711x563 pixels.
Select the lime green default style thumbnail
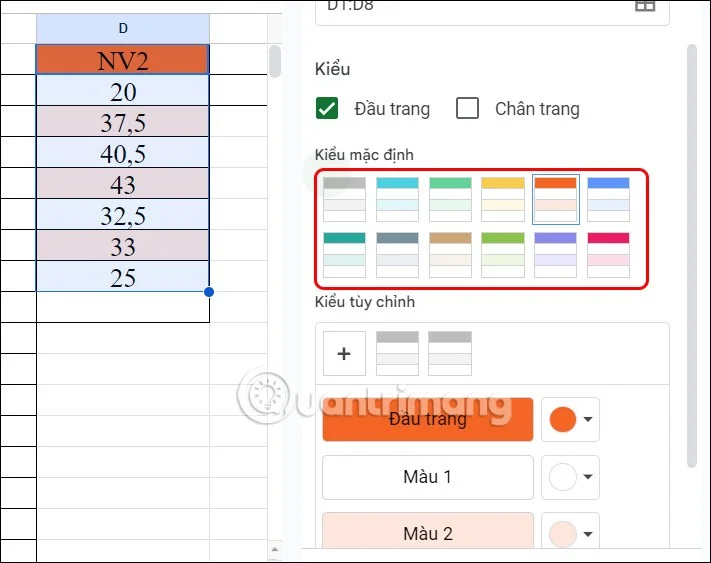[x=503, y=255]
